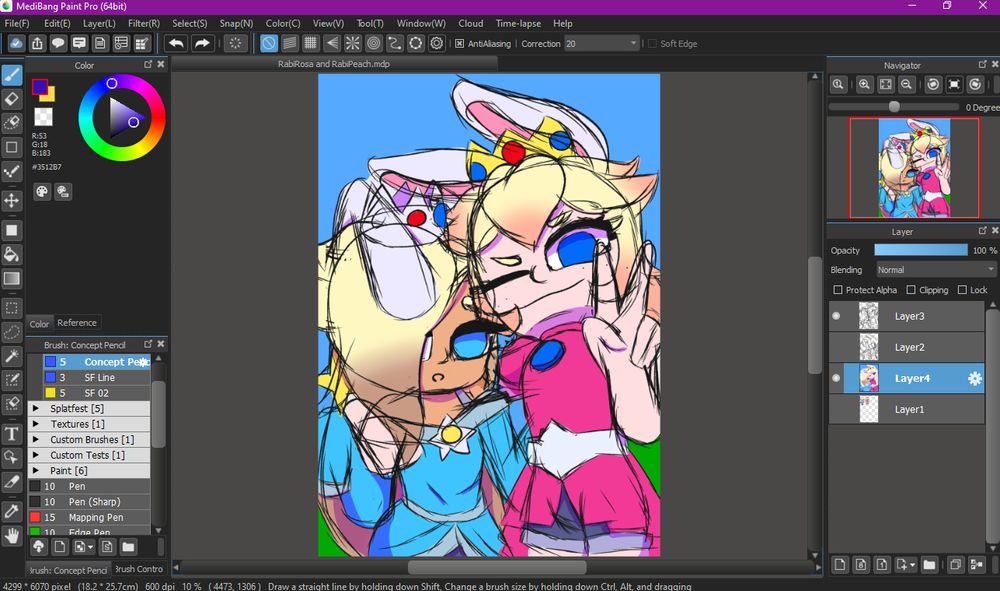Toggle visibility of Layer4

click(x=836, y=379)
